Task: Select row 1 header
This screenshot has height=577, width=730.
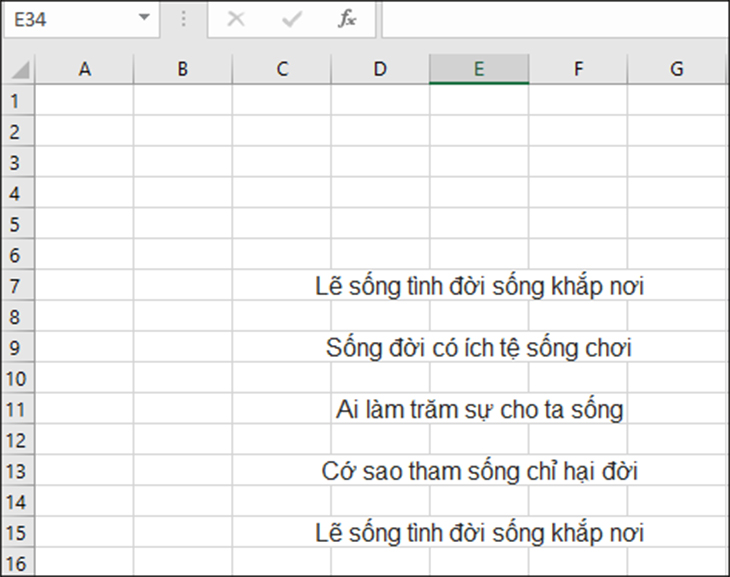Action: coord(18,101)
